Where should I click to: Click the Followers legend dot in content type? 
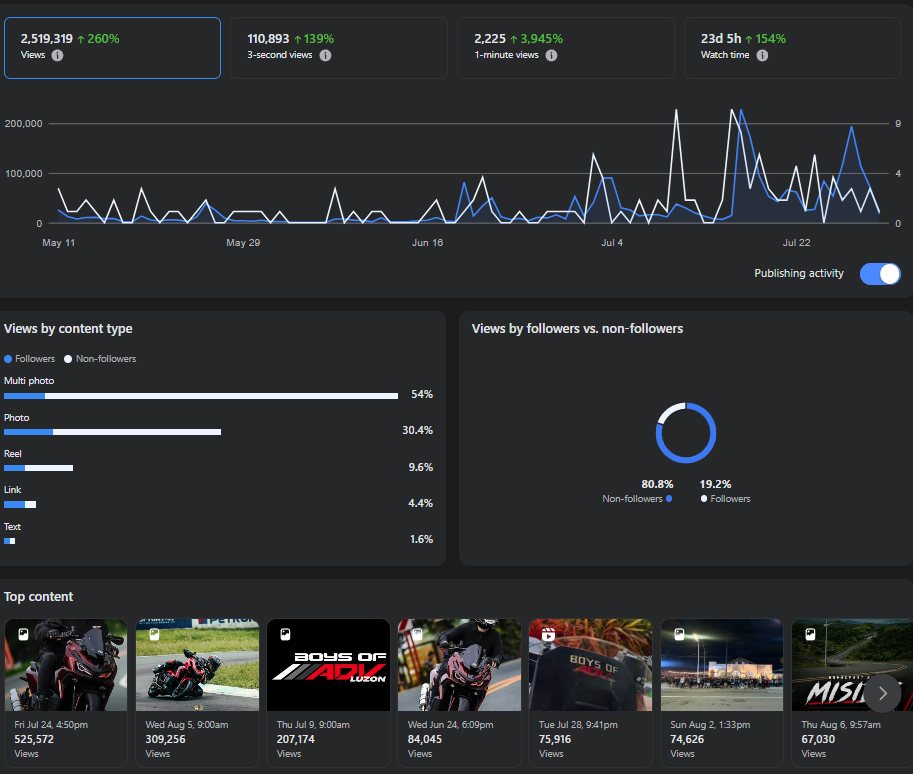click(8, 359)
